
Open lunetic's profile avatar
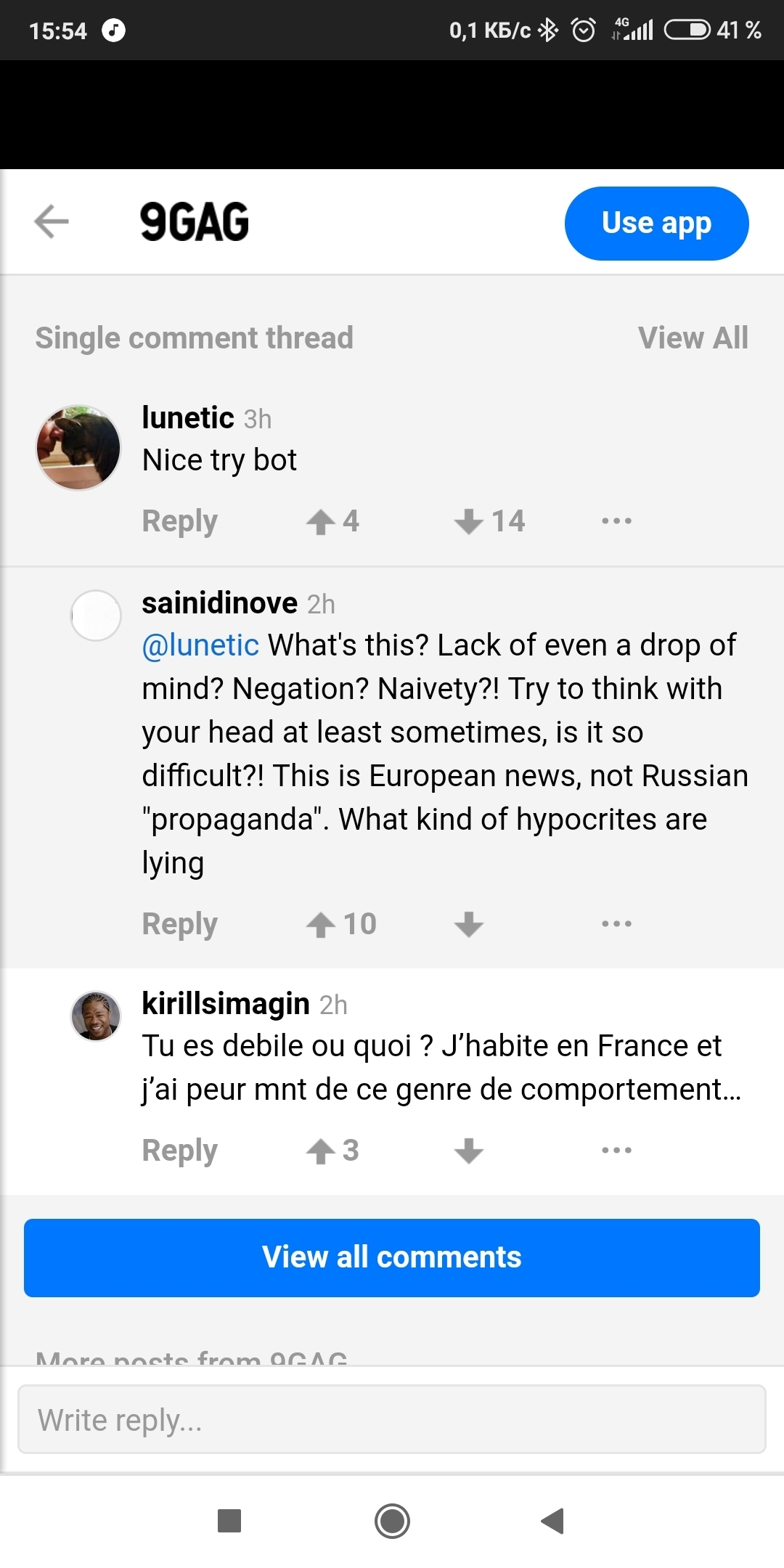pos(78,447)
